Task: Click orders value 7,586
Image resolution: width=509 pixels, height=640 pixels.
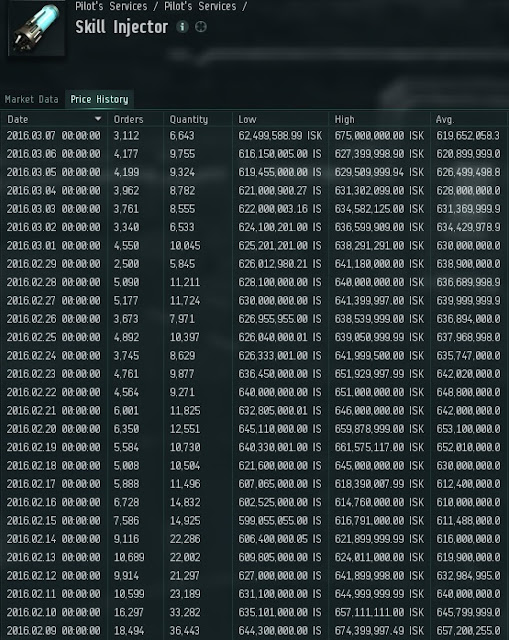Action: pyautogui.click(x=127, y=521)
